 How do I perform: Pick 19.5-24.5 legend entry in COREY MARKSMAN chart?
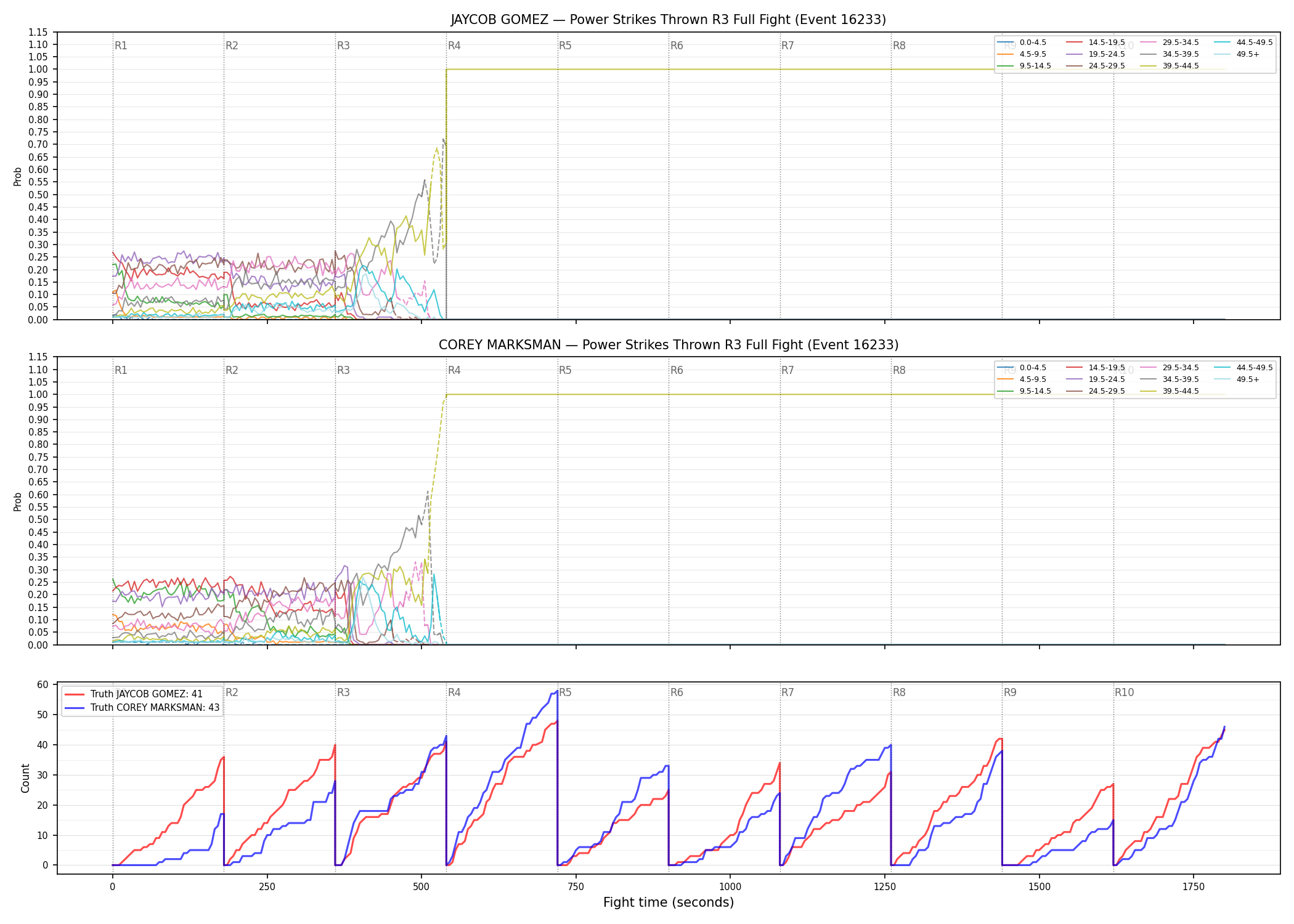(1096, 379)
